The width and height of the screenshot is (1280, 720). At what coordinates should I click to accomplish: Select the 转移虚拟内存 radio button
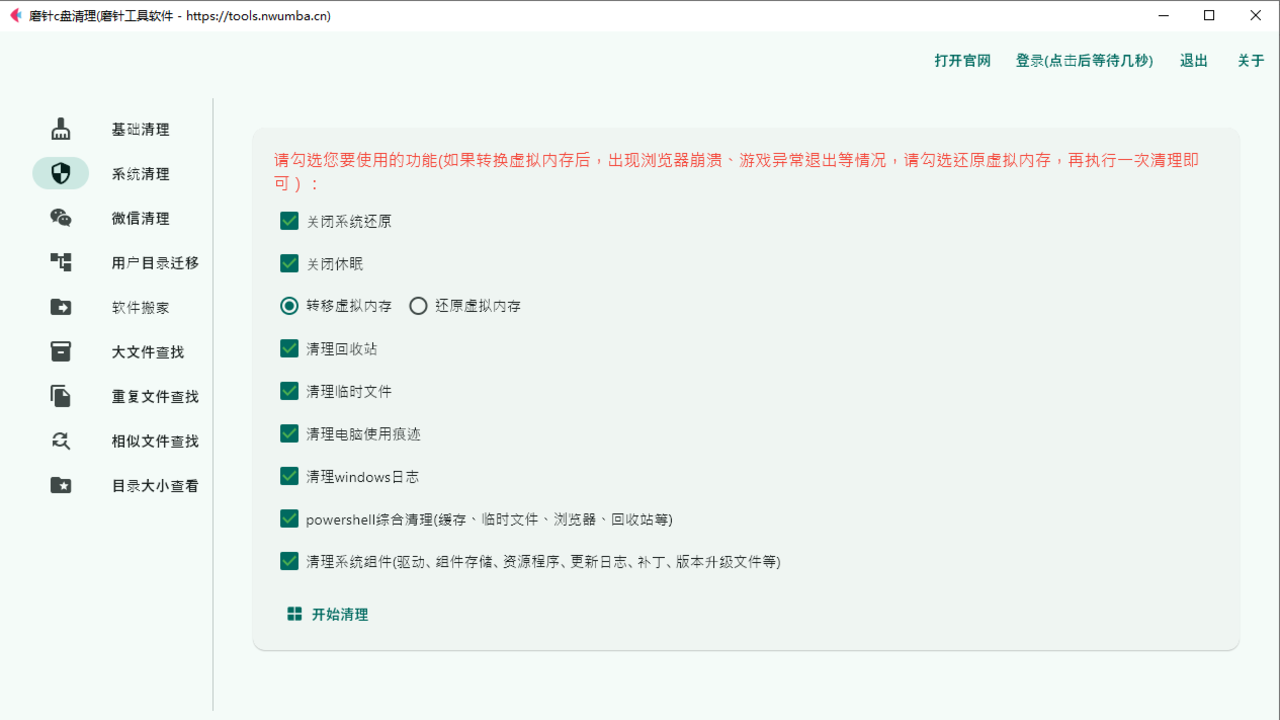[289, 306]
